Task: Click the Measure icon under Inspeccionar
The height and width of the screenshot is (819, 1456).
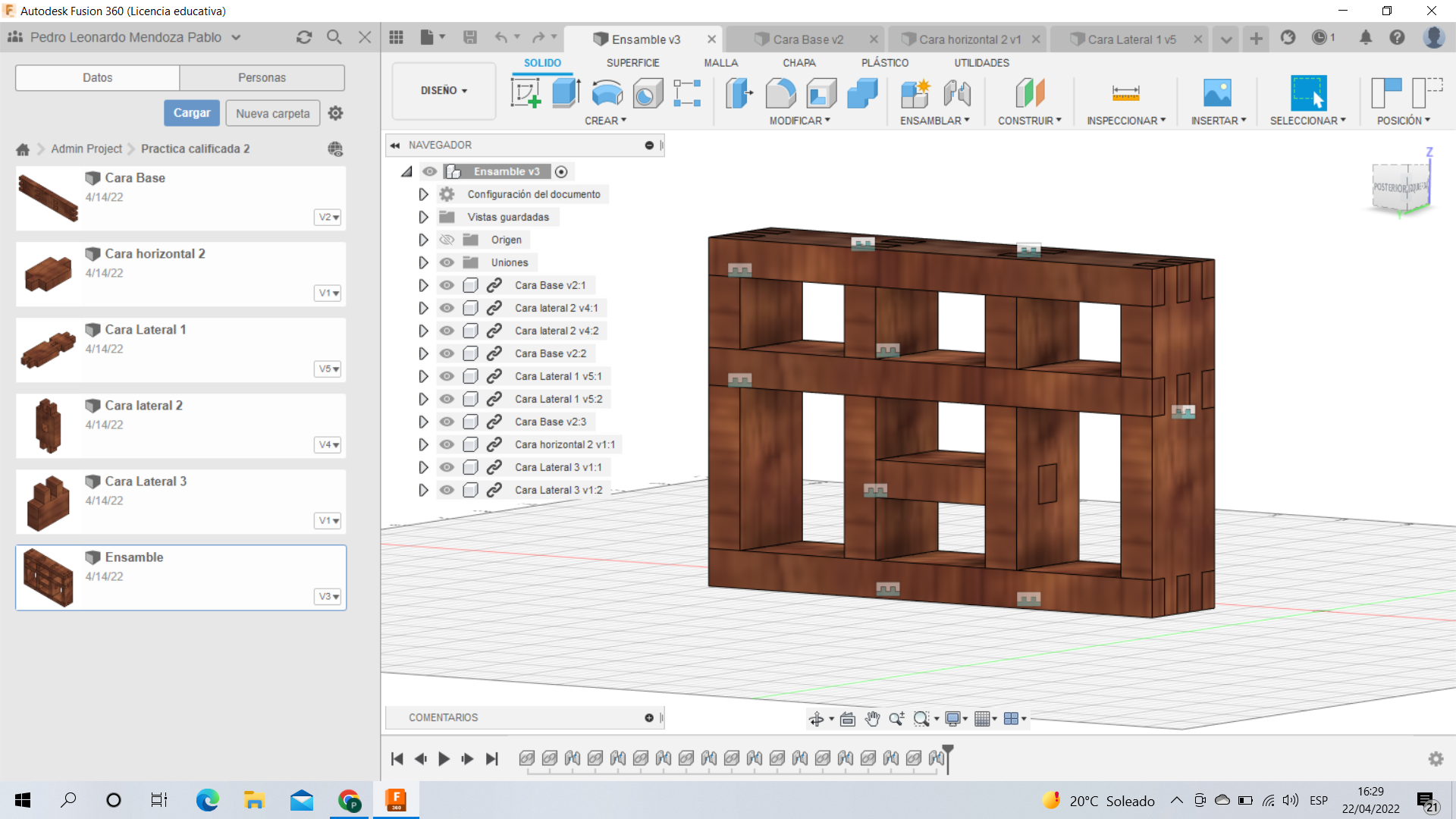Action: [1125, 93]
